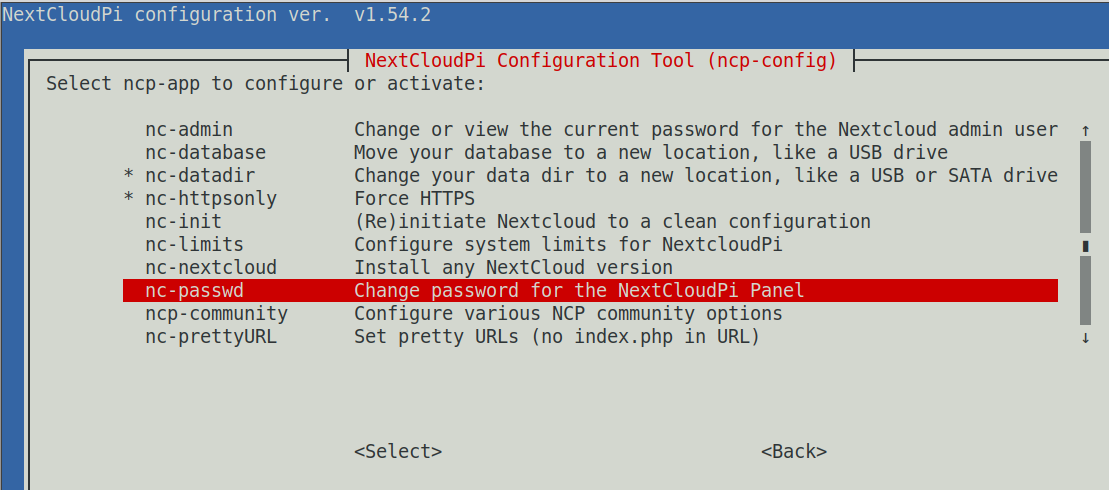Click 'Install any NextCloud version' description

point(513,267)
